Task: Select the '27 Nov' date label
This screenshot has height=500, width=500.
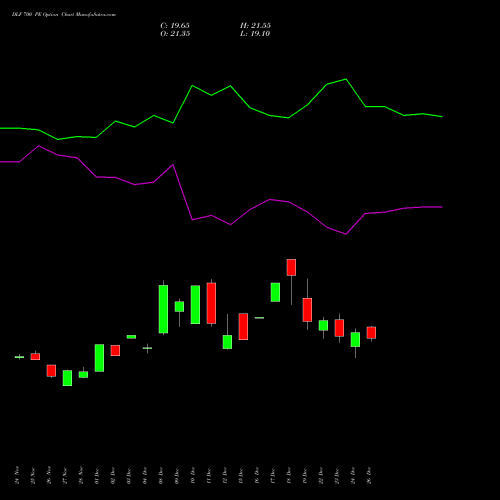Action: 65,475
